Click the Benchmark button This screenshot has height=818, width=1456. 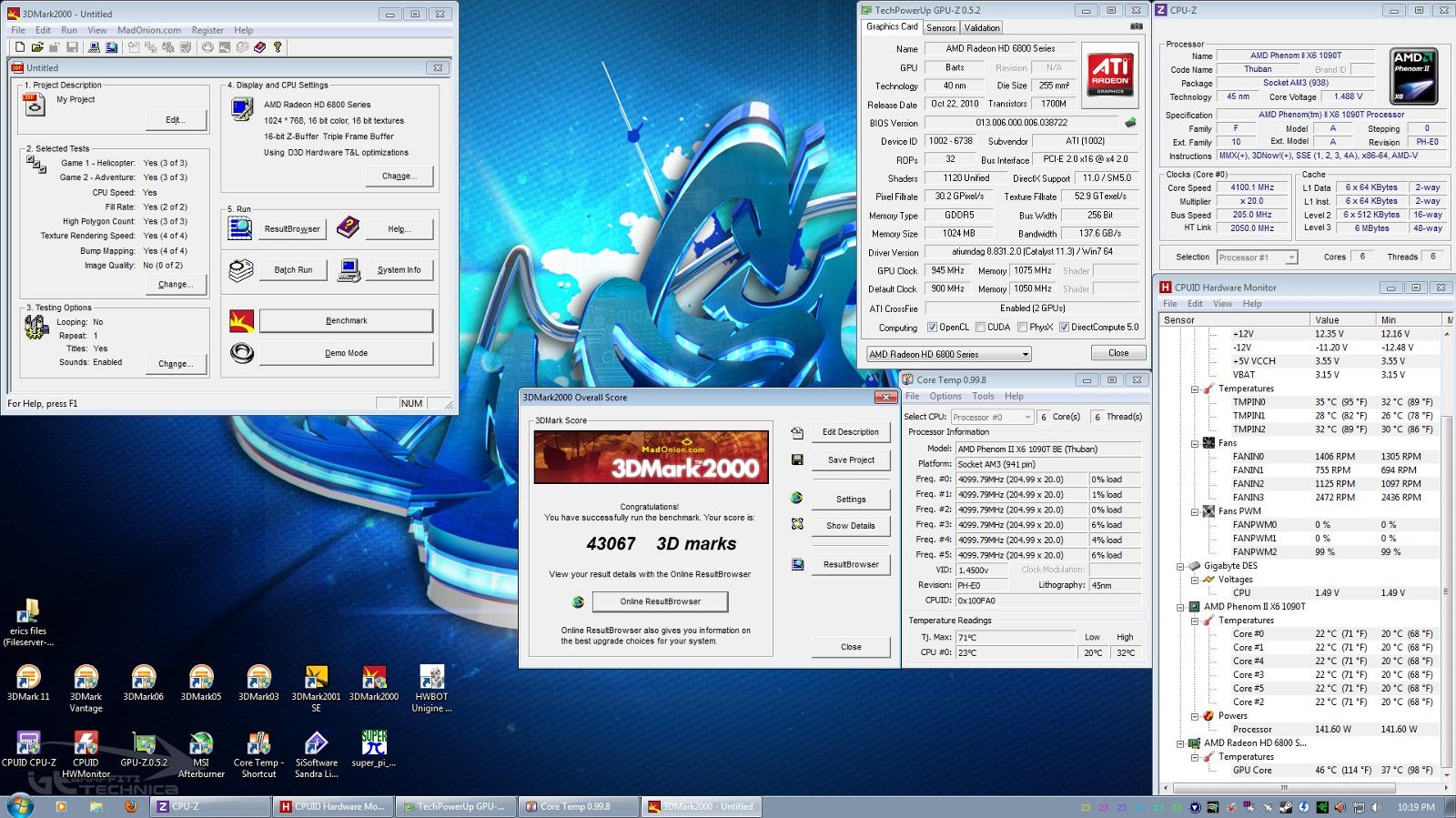tap(346, 320)
